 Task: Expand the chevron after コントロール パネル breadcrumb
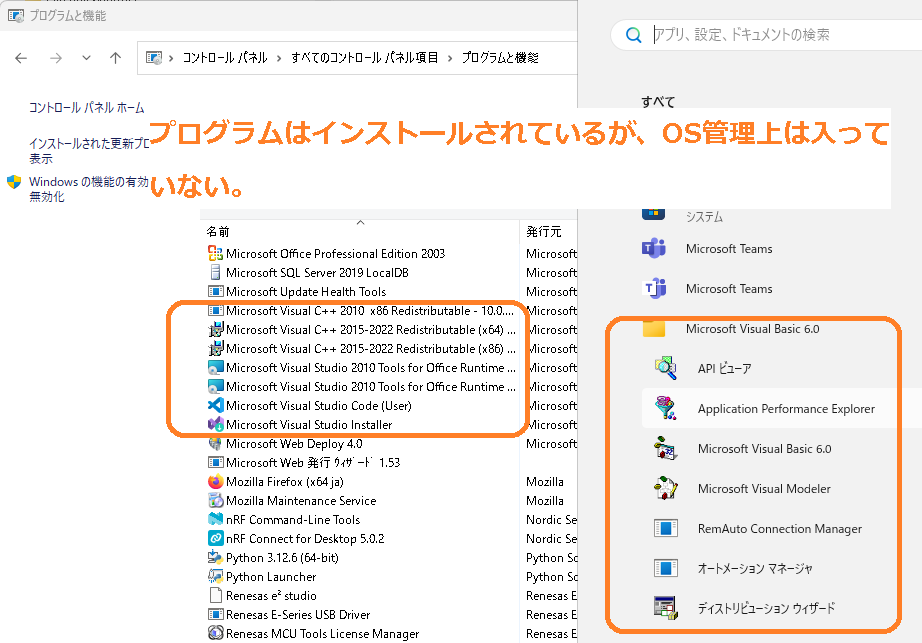pos(279,58)
